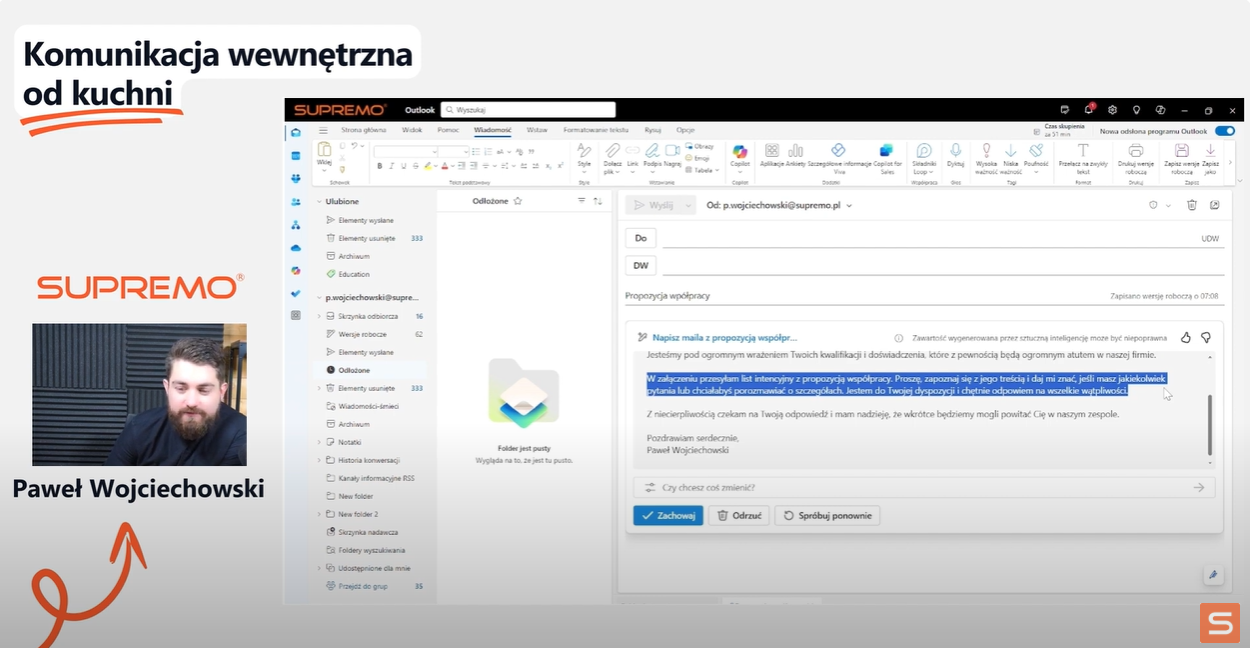The height and width of the screenshot is (648, 1250).
Task: Mark message Niska ważność
Action: 1010,158
